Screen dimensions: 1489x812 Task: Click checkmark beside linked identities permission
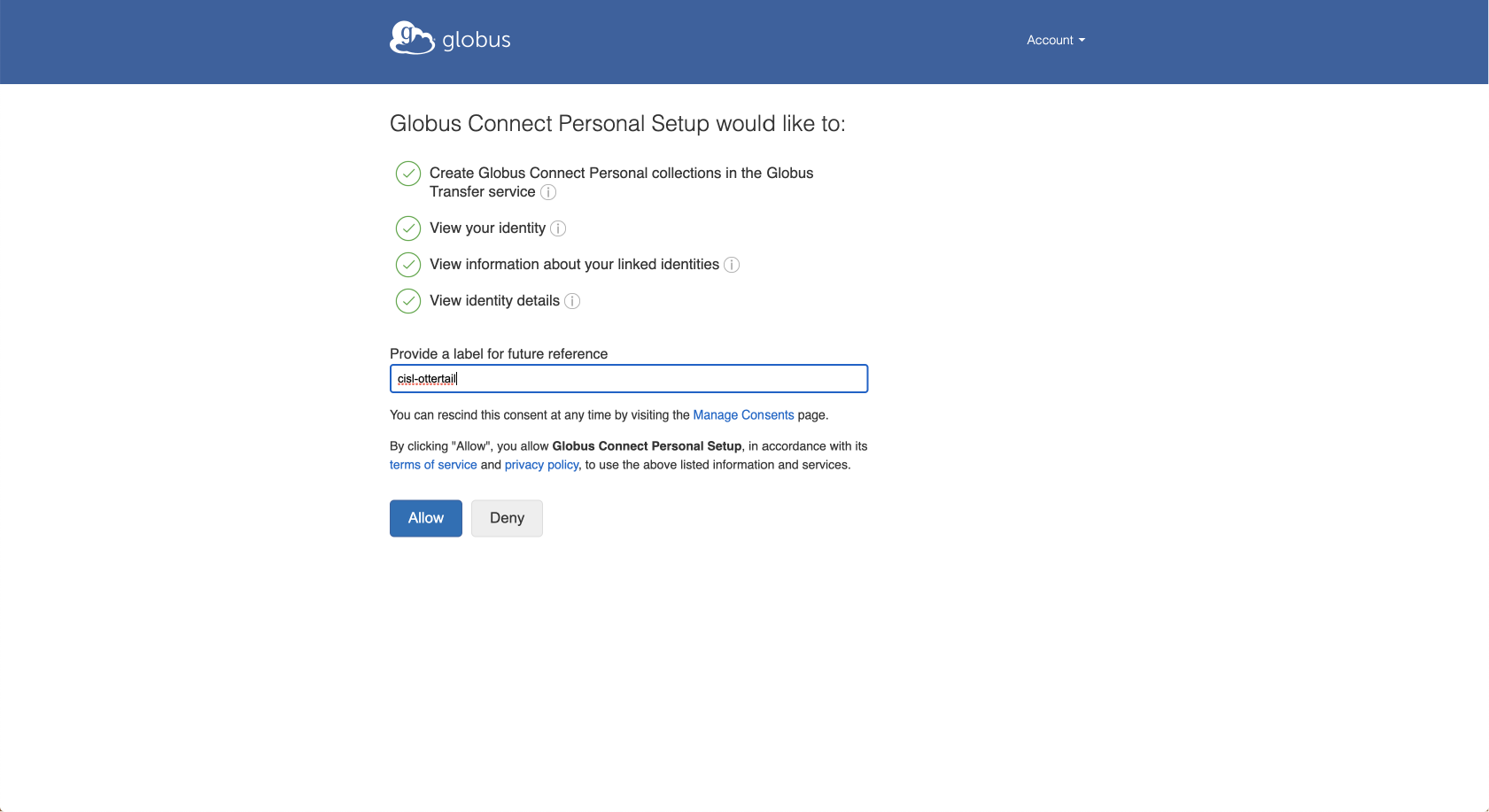pyautogui.click(x=408, y=265)
